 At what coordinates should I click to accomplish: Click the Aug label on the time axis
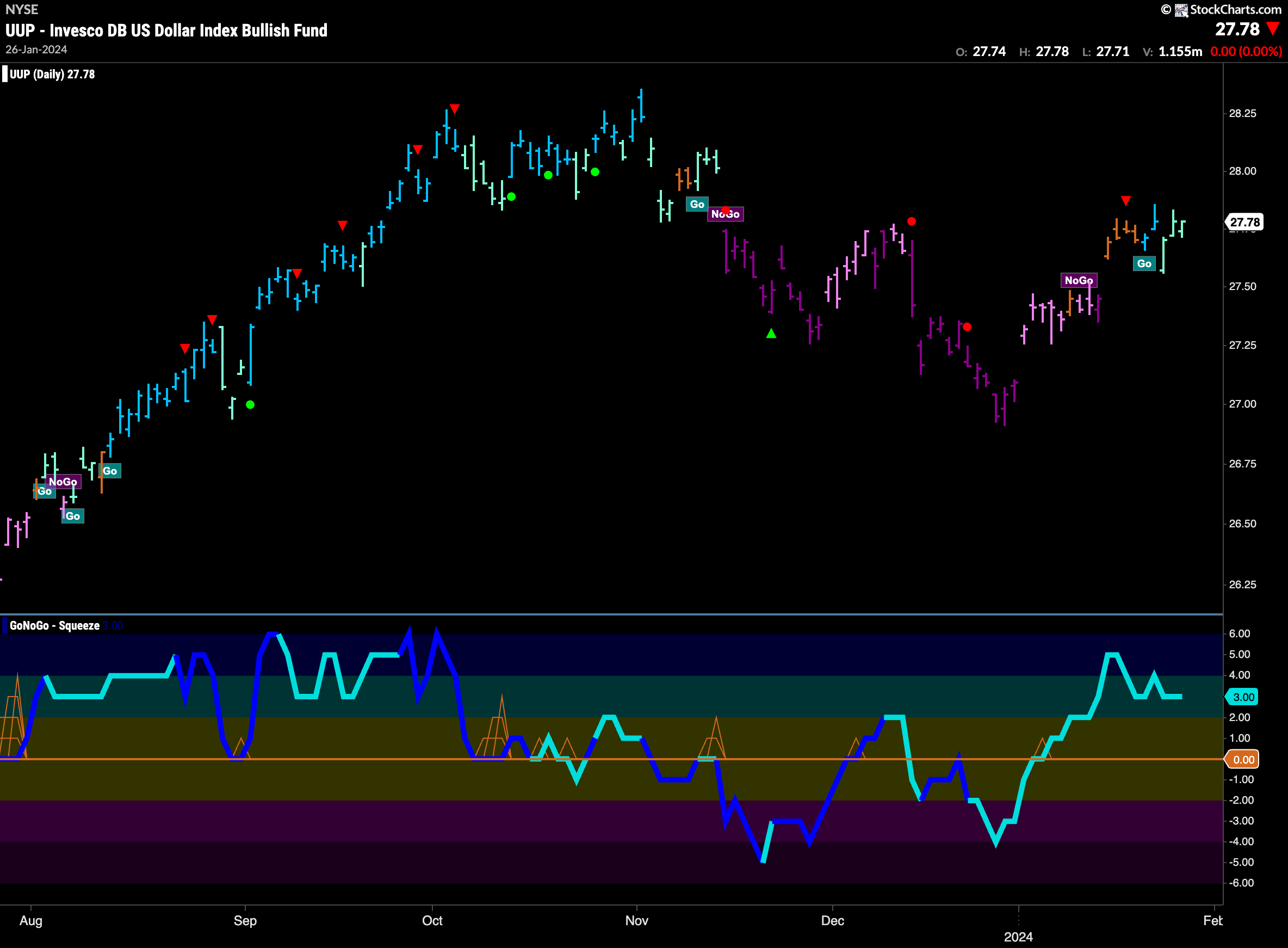pyautogui.click(x=30, y=920)
